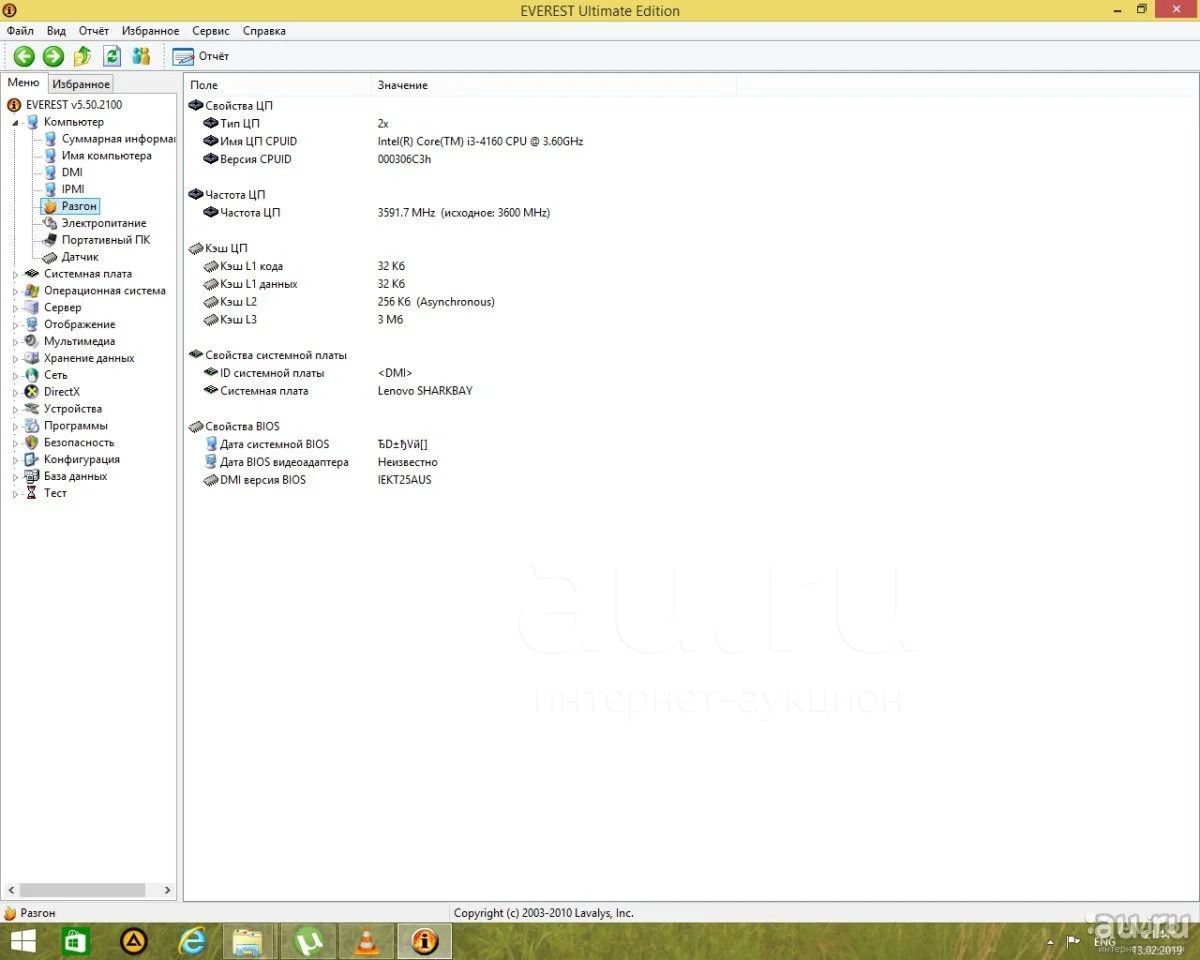Click the up-level arrow toolbar icon
The height and width of the screenshot is (960, 1200).
[83, 56]
